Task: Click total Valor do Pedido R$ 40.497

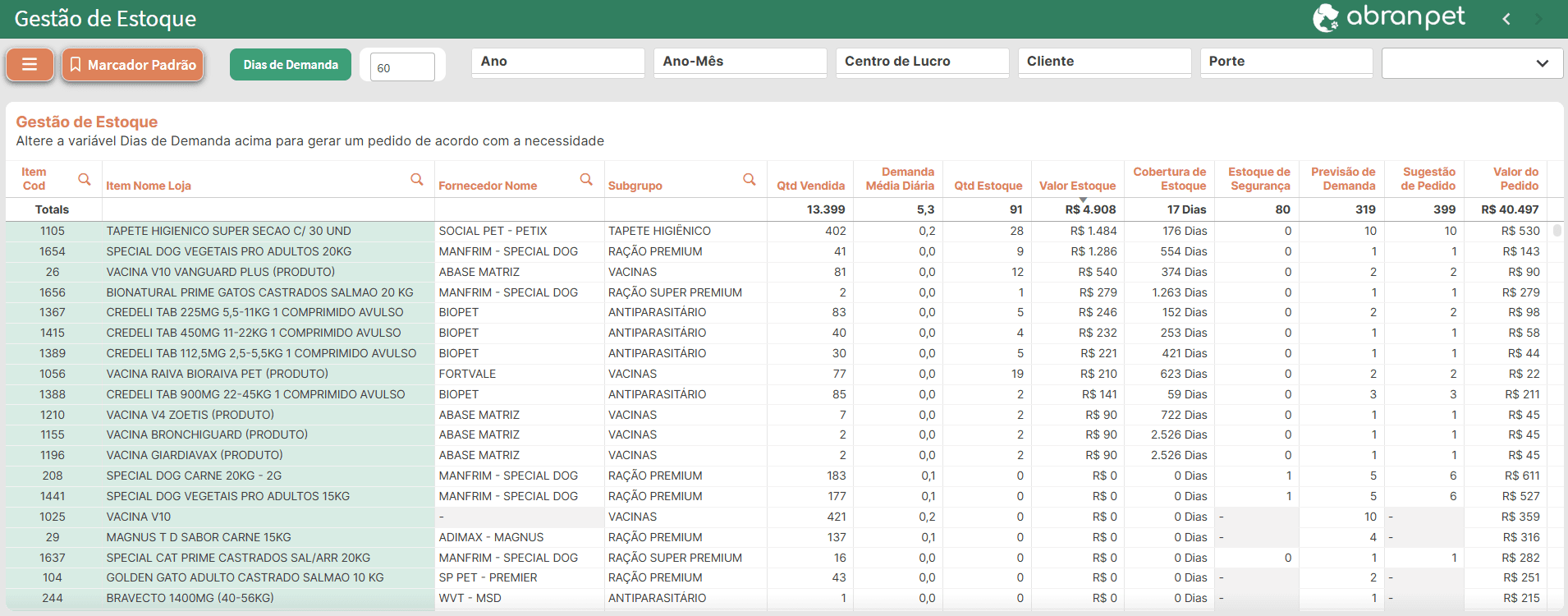Action: (1511, 209)
